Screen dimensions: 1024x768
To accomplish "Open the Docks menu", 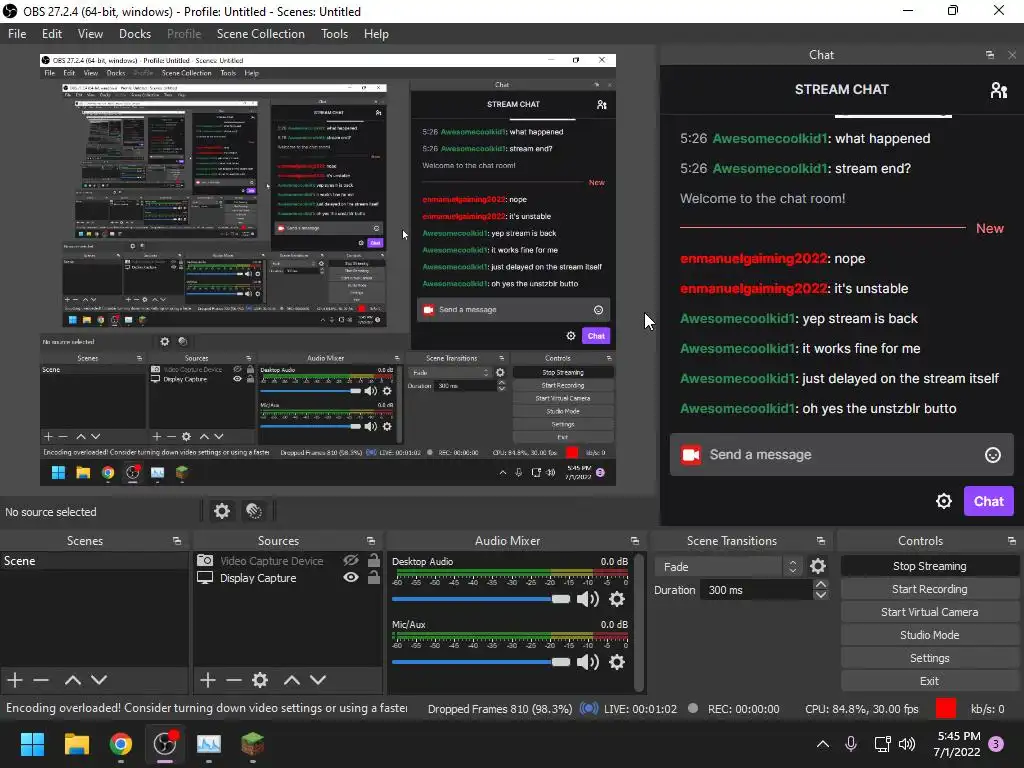I will [x=135, y=34].
